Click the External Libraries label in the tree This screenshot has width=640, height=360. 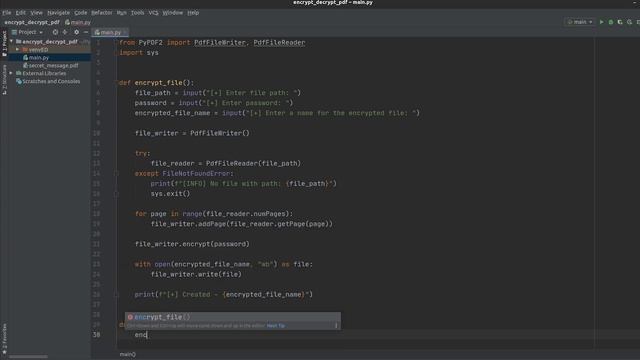click(44, 73)
